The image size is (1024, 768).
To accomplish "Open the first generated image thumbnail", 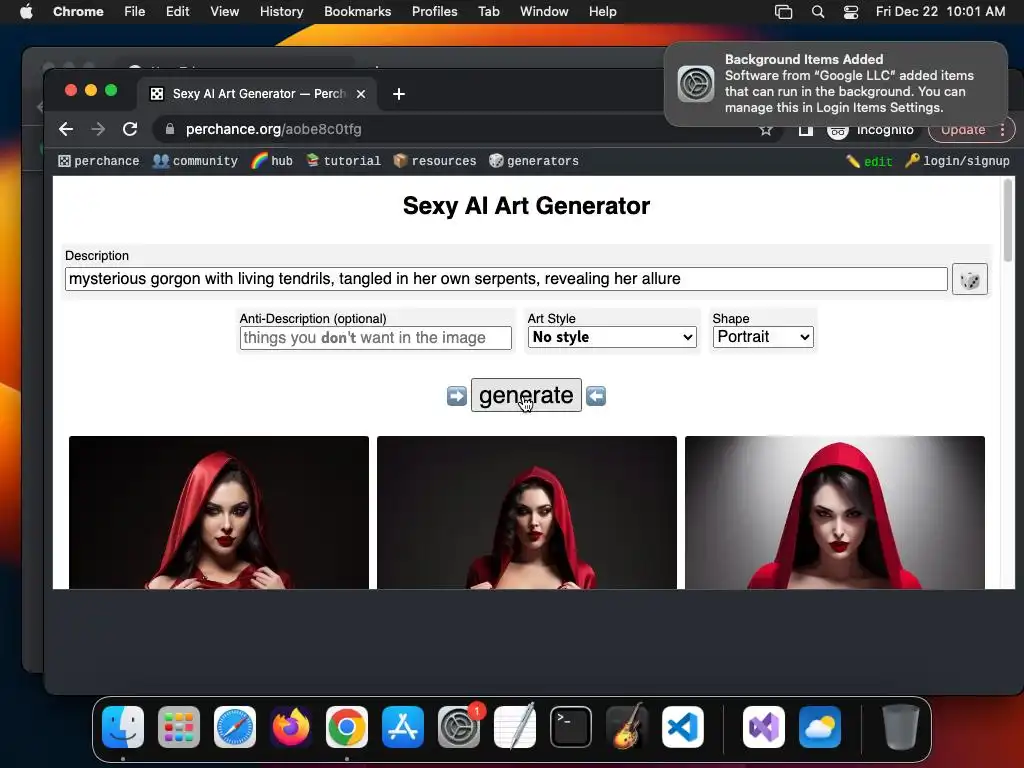I will pos(219,513).
